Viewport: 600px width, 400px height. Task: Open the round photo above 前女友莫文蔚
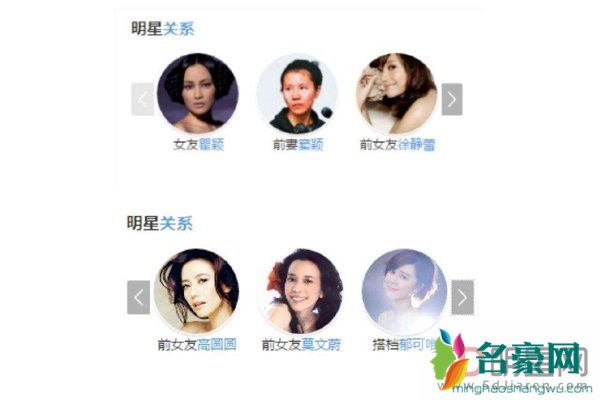click(x=300, y=292)
